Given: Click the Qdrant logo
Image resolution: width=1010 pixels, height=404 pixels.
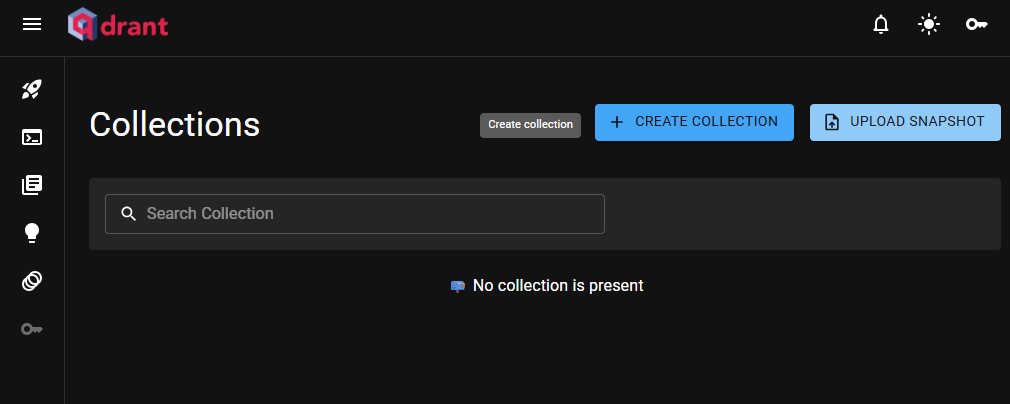Looking at the screenshot, I should [x=118, y=24].
